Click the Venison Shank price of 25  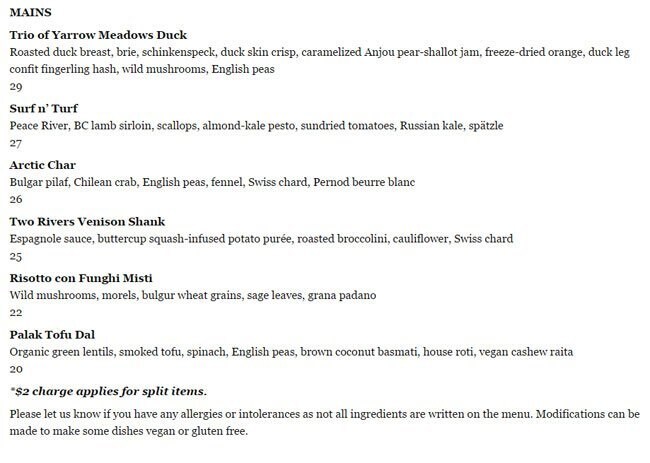(15, 258)
